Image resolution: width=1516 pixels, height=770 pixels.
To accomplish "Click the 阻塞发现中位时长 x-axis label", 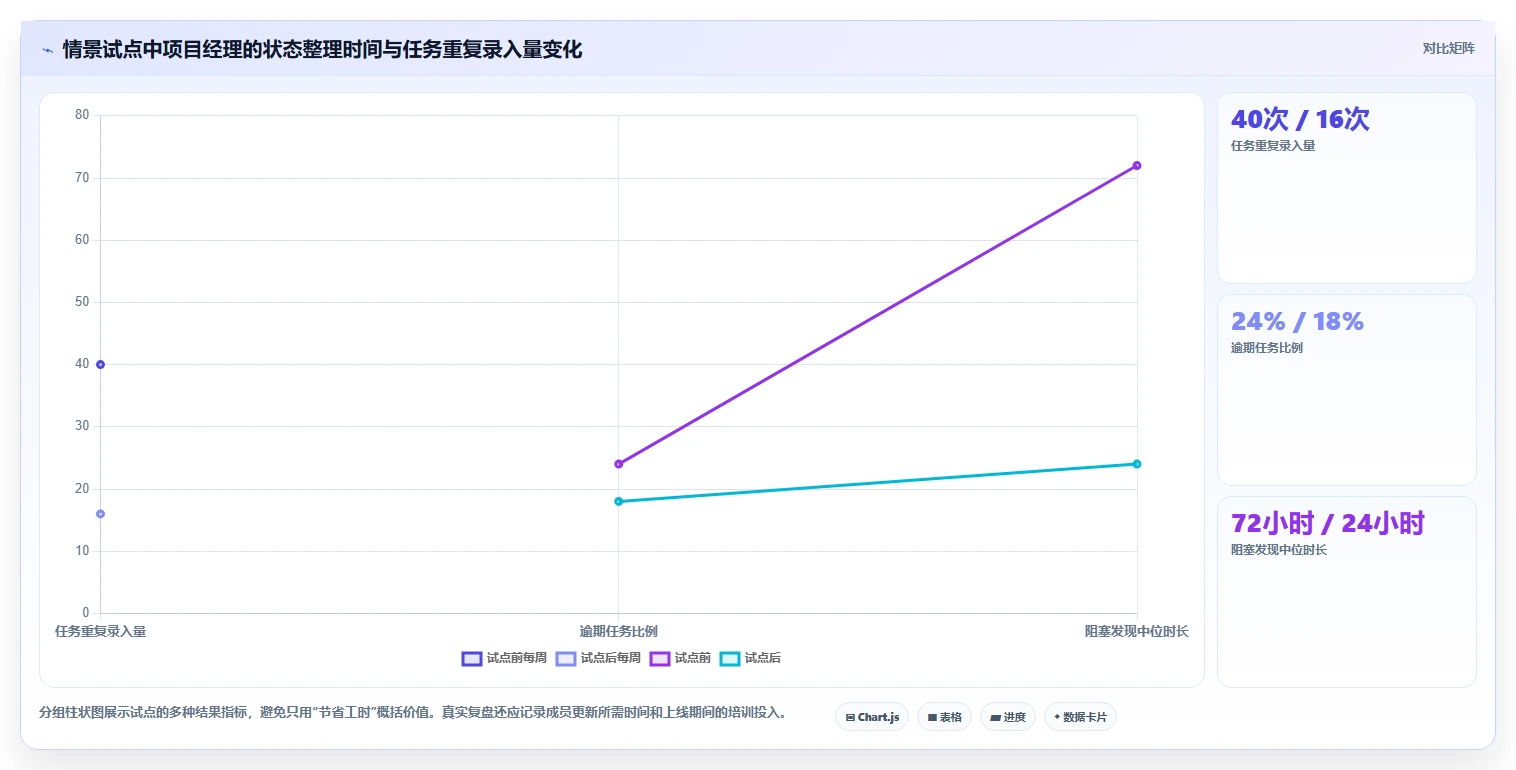I will pos(1137,631).
